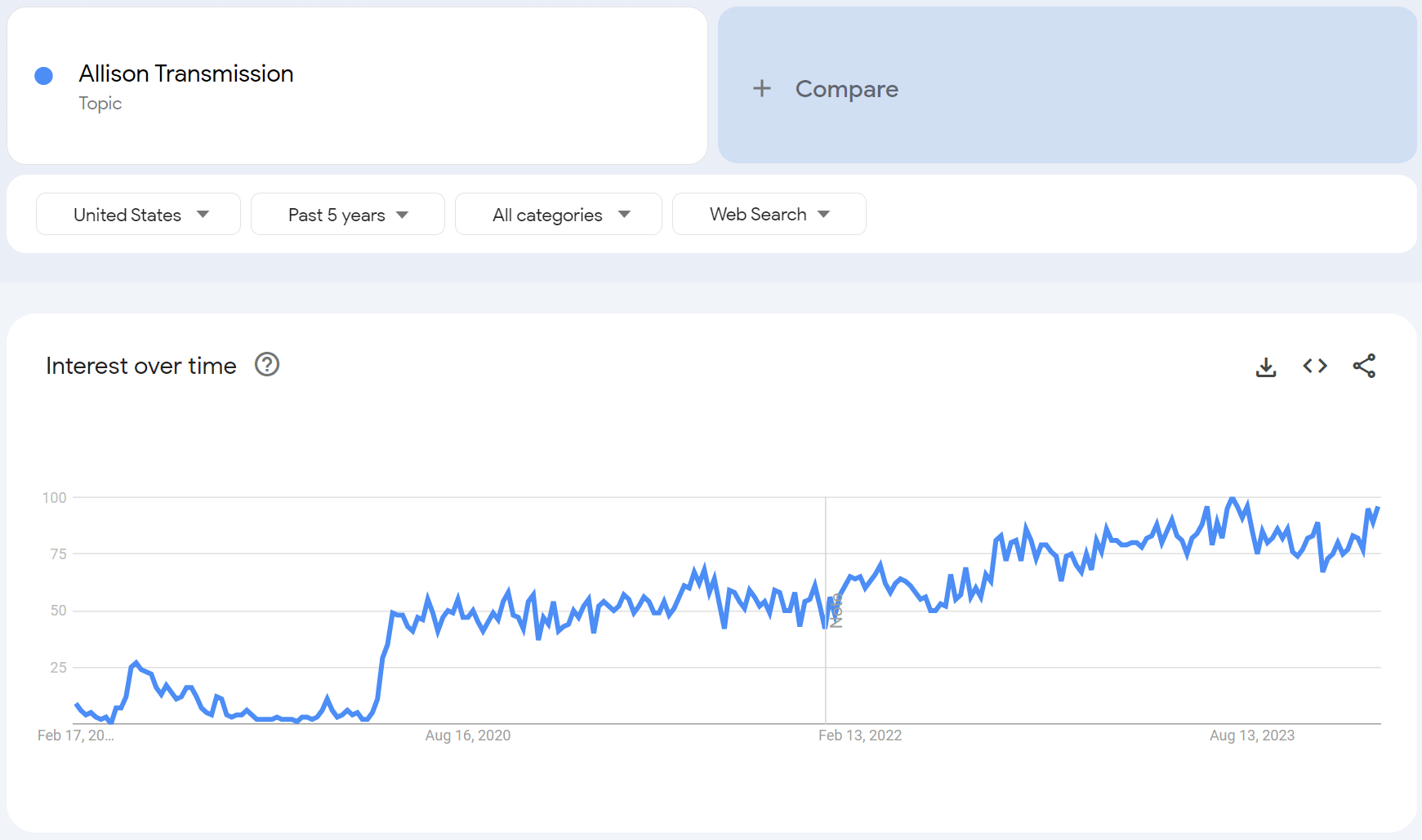1422x840 pixels.
Task: Click the share chart icon
Action: click(x=1364, y=366)
